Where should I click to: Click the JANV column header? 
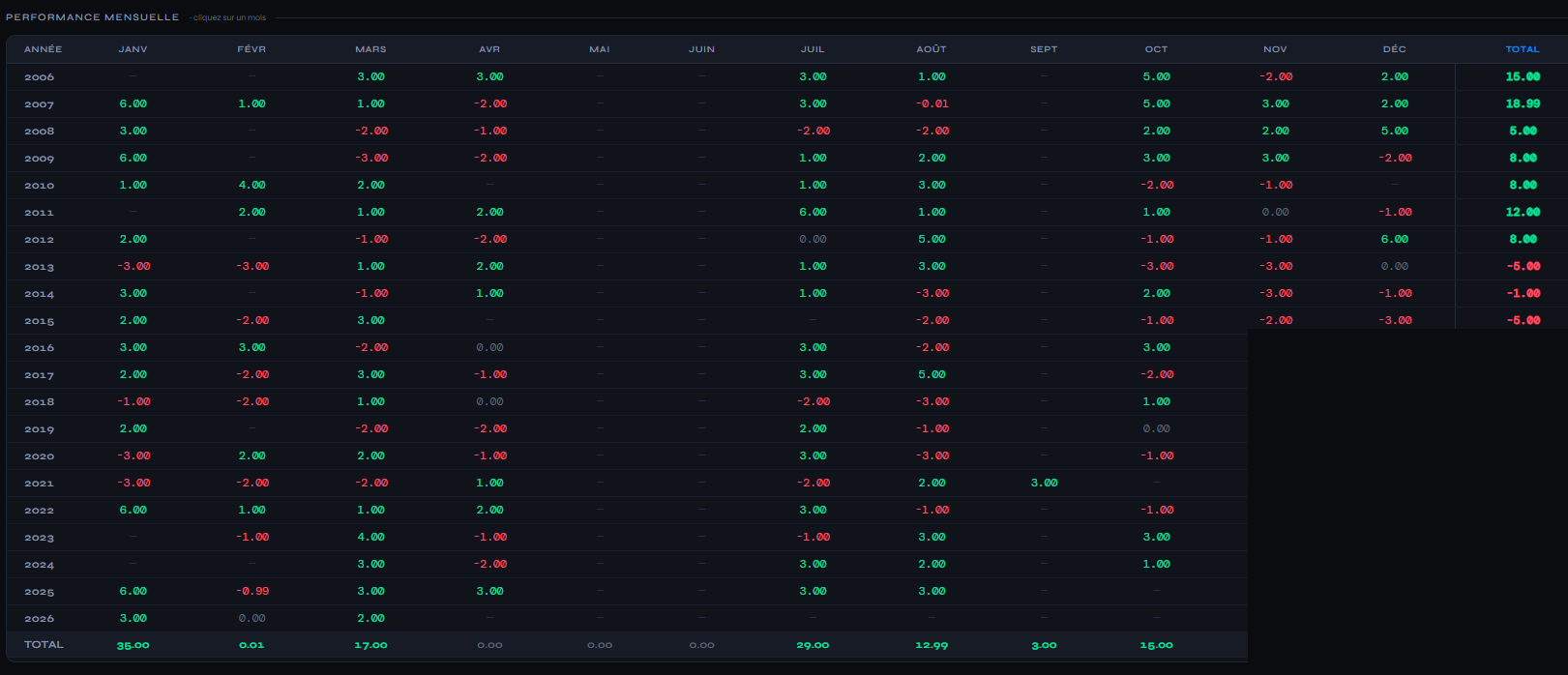[133, 49]
